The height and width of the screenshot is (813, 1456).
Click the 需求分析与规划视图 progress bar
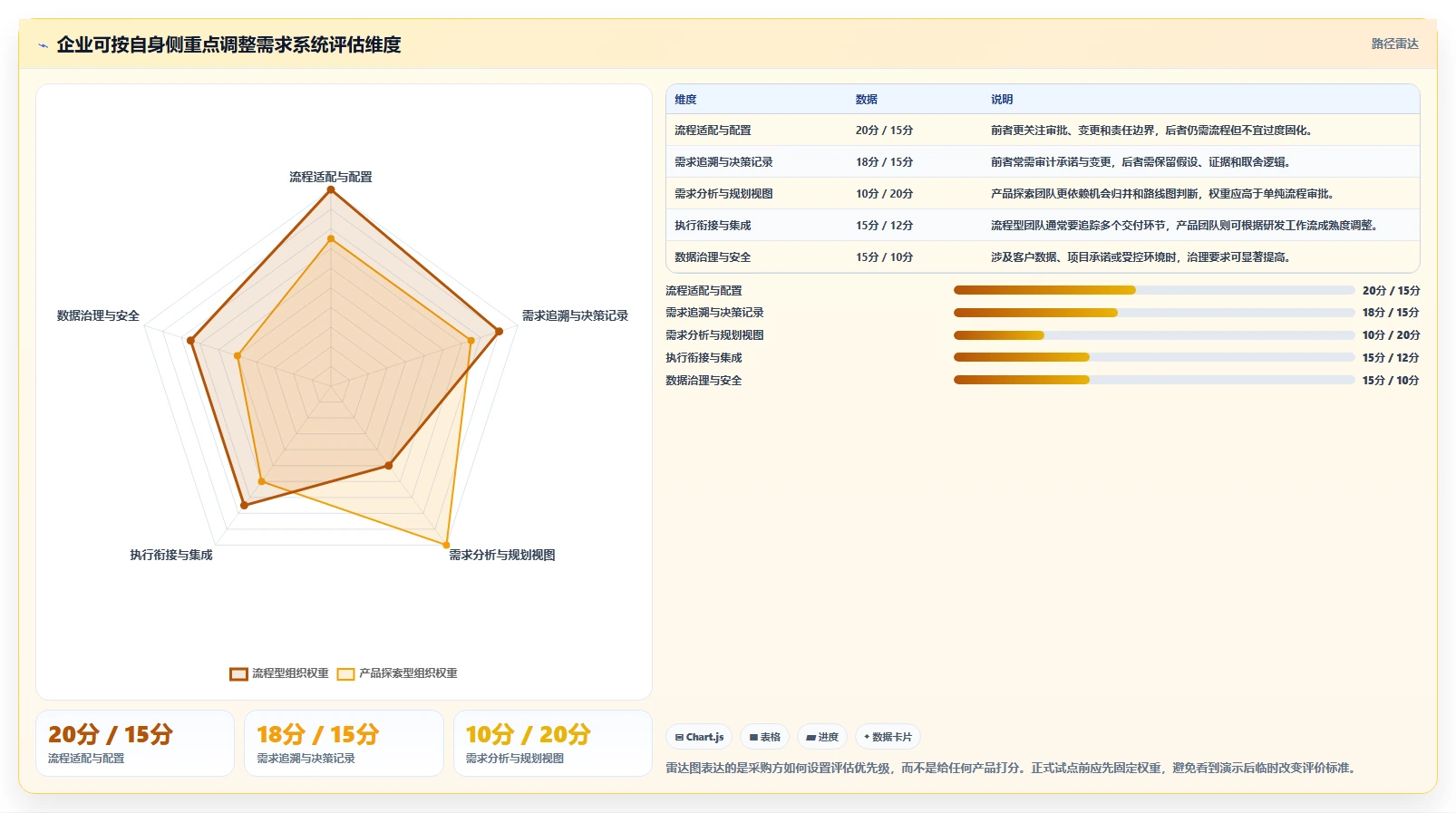point(1153,335)
